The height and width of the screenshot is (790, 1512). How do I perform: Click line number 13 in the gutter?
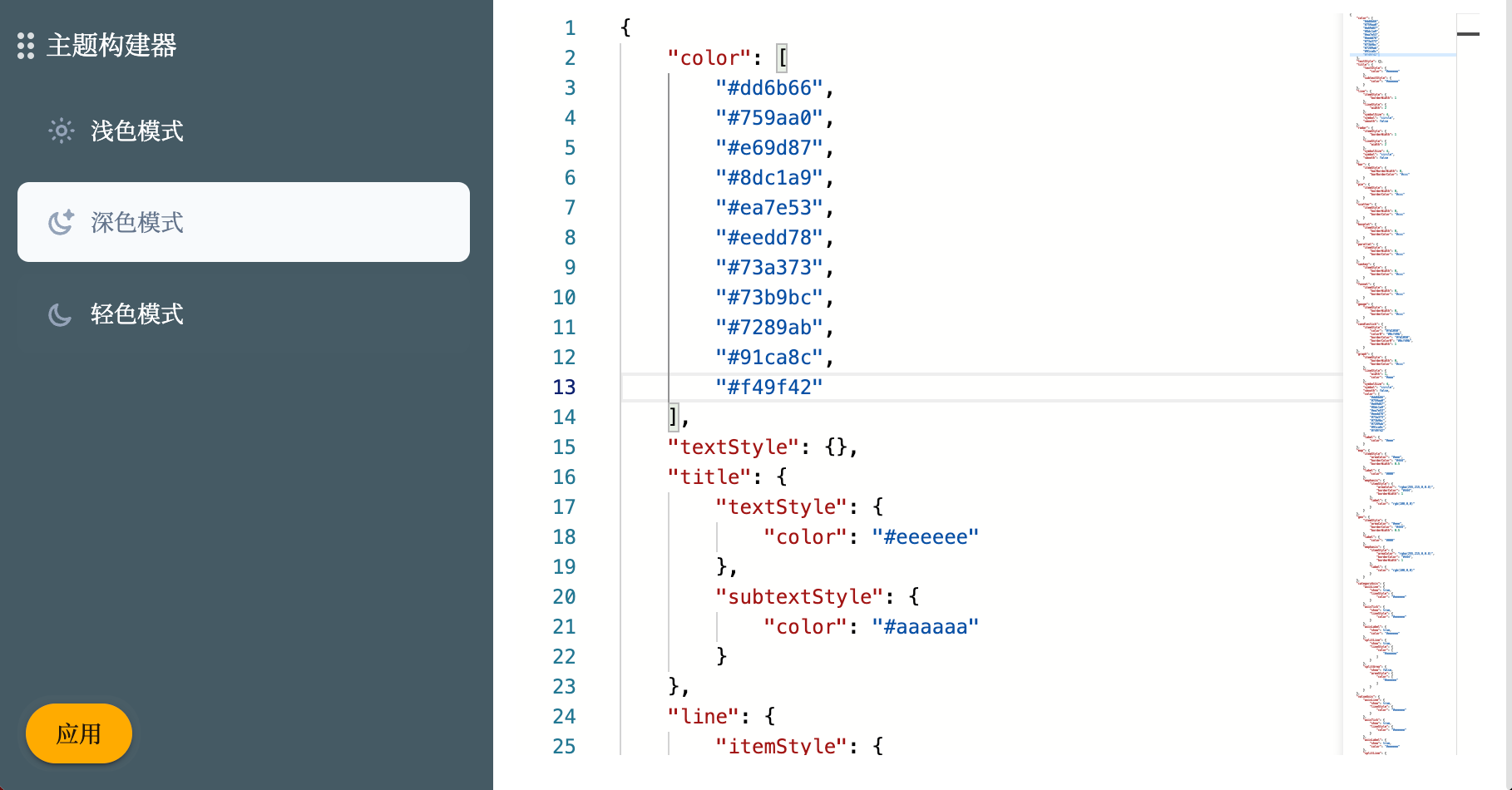565,387
